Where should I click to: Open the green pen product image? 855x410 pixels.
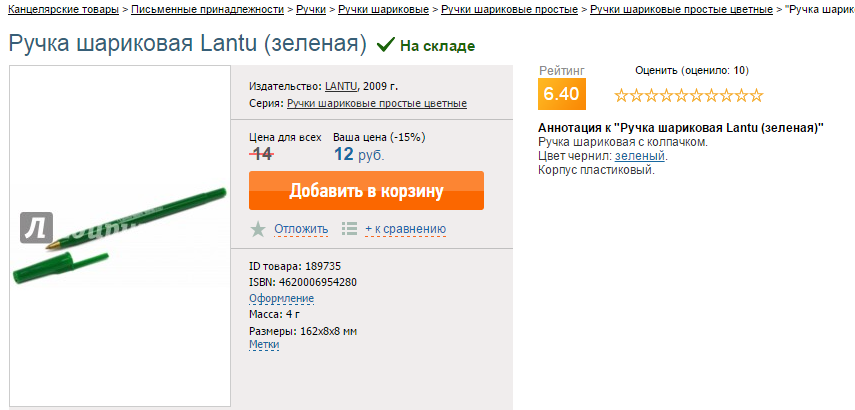point(120,236)
